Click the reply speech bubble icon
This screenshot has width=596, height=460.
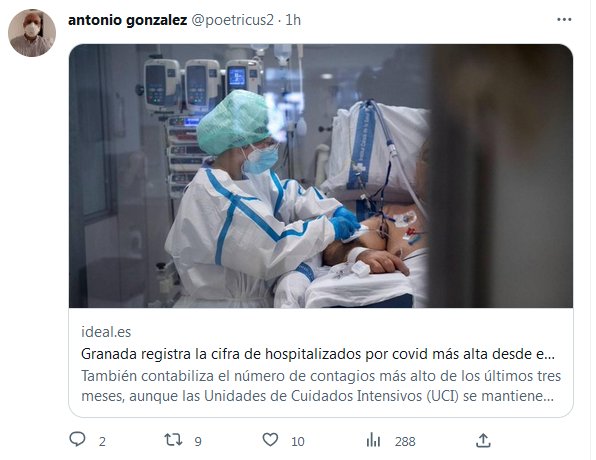pos(78,439)
